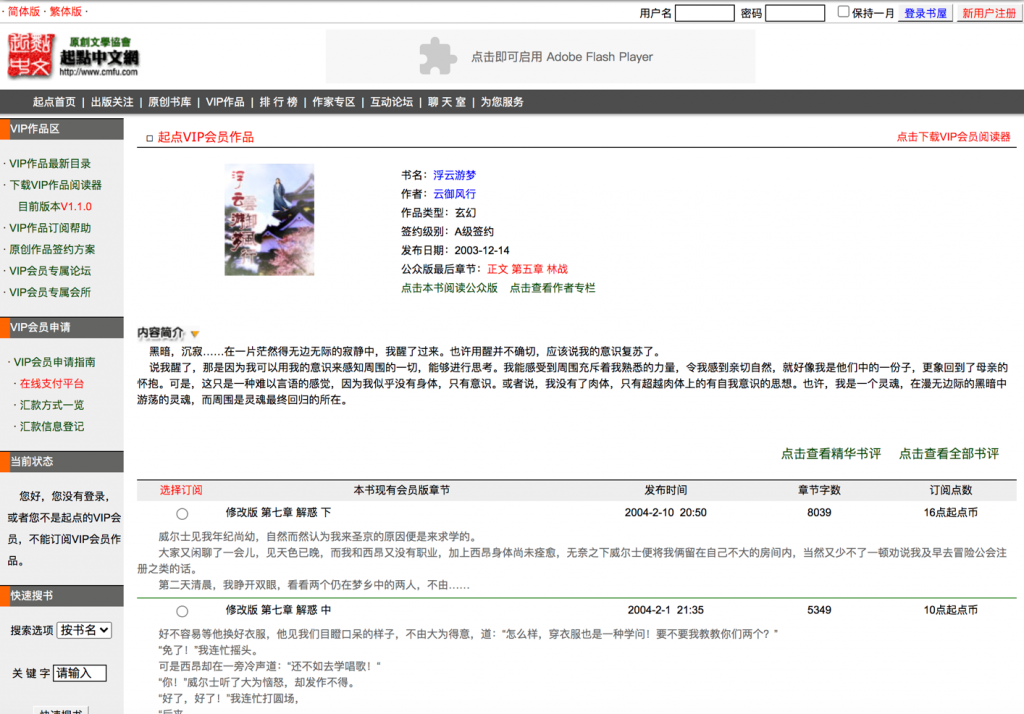Switch to 简体版 language link
This screenshot has height=714, width=1024.
click(x=24, y=11)
